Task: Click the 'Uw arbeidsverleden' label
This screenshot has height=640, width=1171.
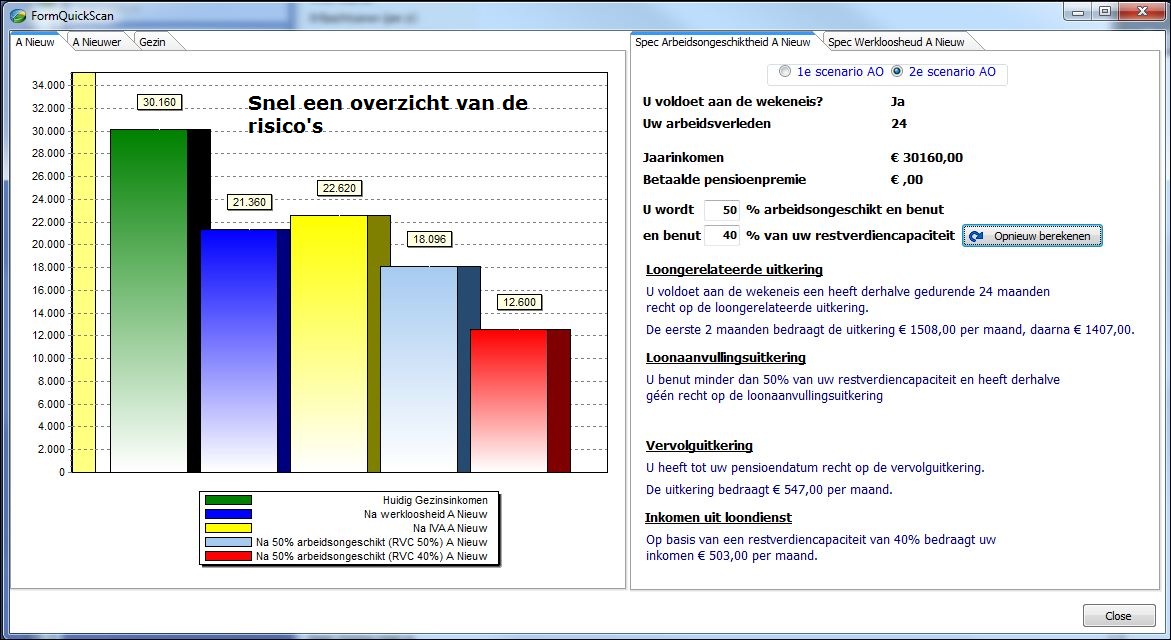Action: (x=707, y=123)
